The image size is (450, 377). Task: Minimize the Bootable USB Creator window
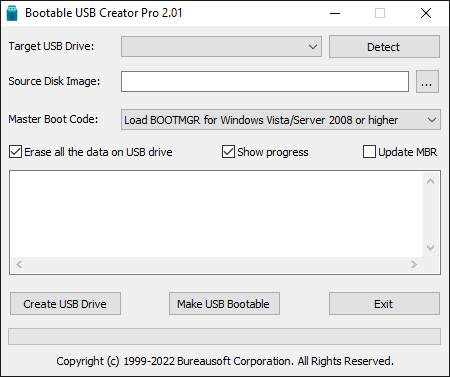[335, 13]
